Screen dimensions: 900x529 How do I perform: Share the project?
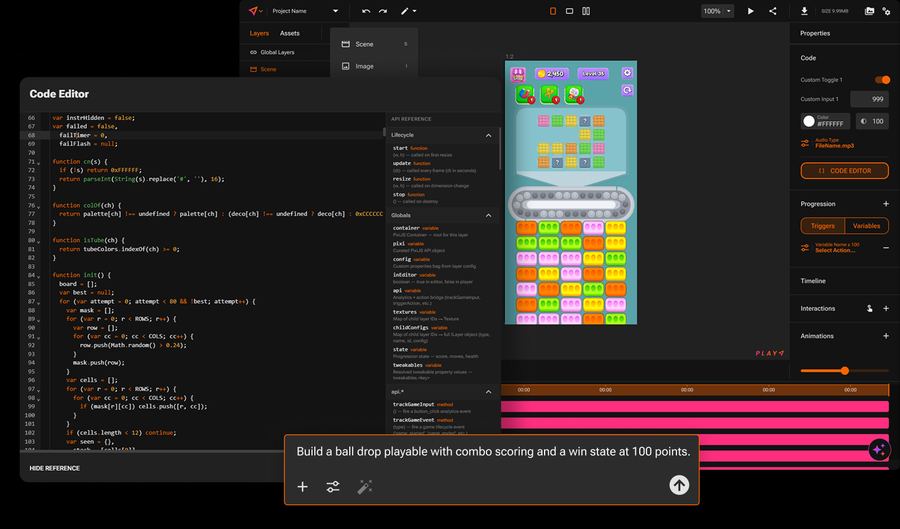773,11
